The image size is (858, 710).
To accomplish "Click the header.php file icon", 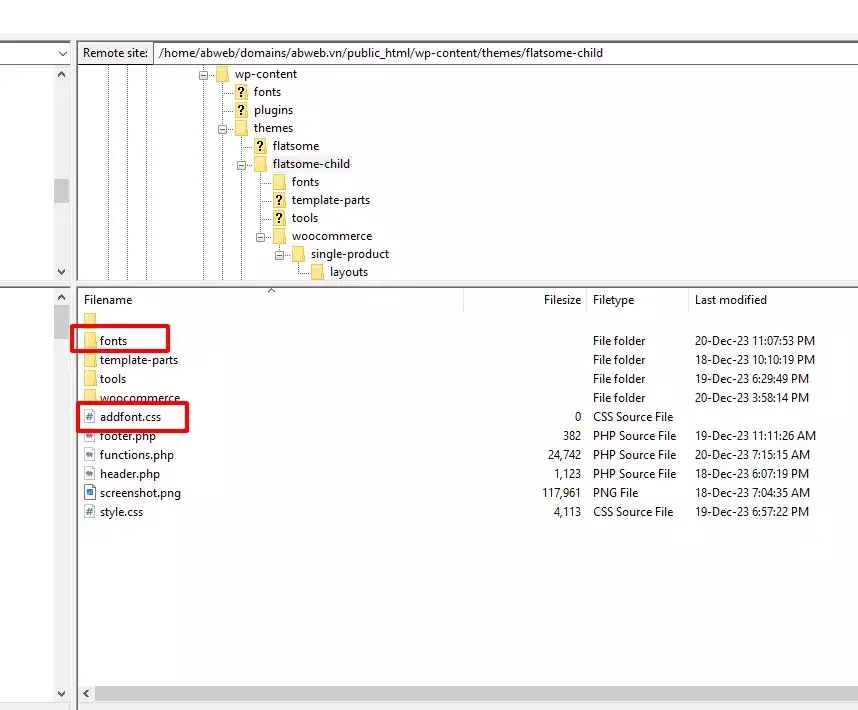I will pyautogui.click(x=90, y=474).
